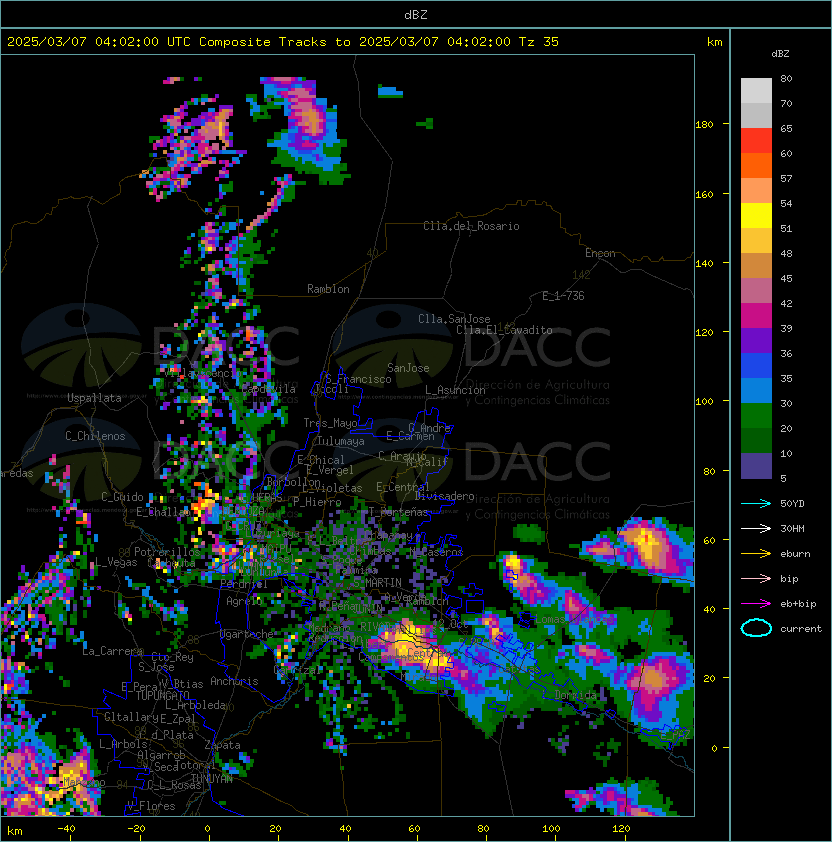Pick the red swatch below the 65 label

click(756, 141)
